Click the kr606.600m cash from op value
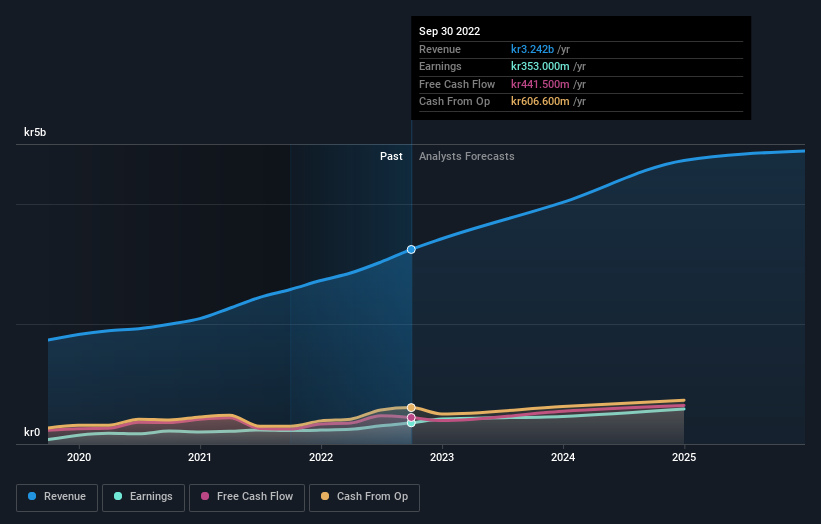This screenshot has height=524, width=821. coord(540,102)
